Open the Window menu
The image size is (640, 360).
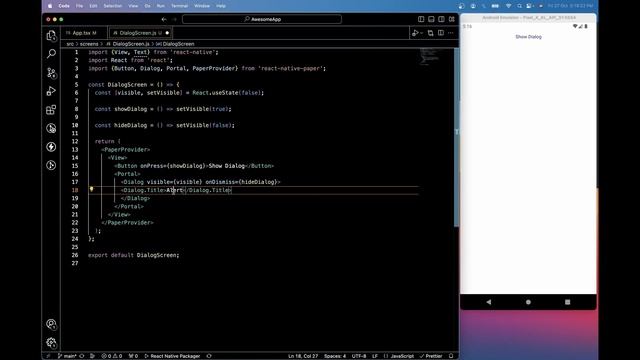[x=202, y=6]
